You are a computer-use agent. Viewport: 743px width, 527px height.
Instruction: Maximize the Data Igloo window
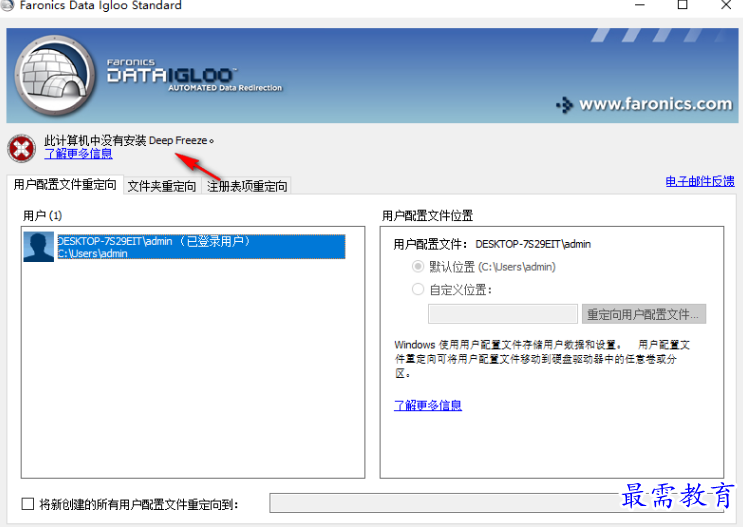[683, 5]
